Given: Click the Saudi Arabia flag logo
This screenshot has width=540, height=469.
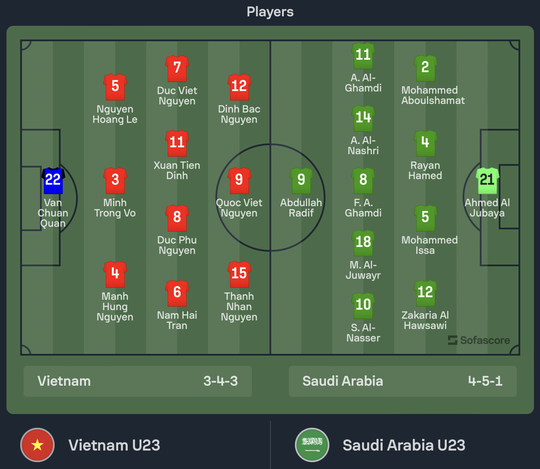Looking at the screenshot, I should pyautogui.click(x=312, y=445).
